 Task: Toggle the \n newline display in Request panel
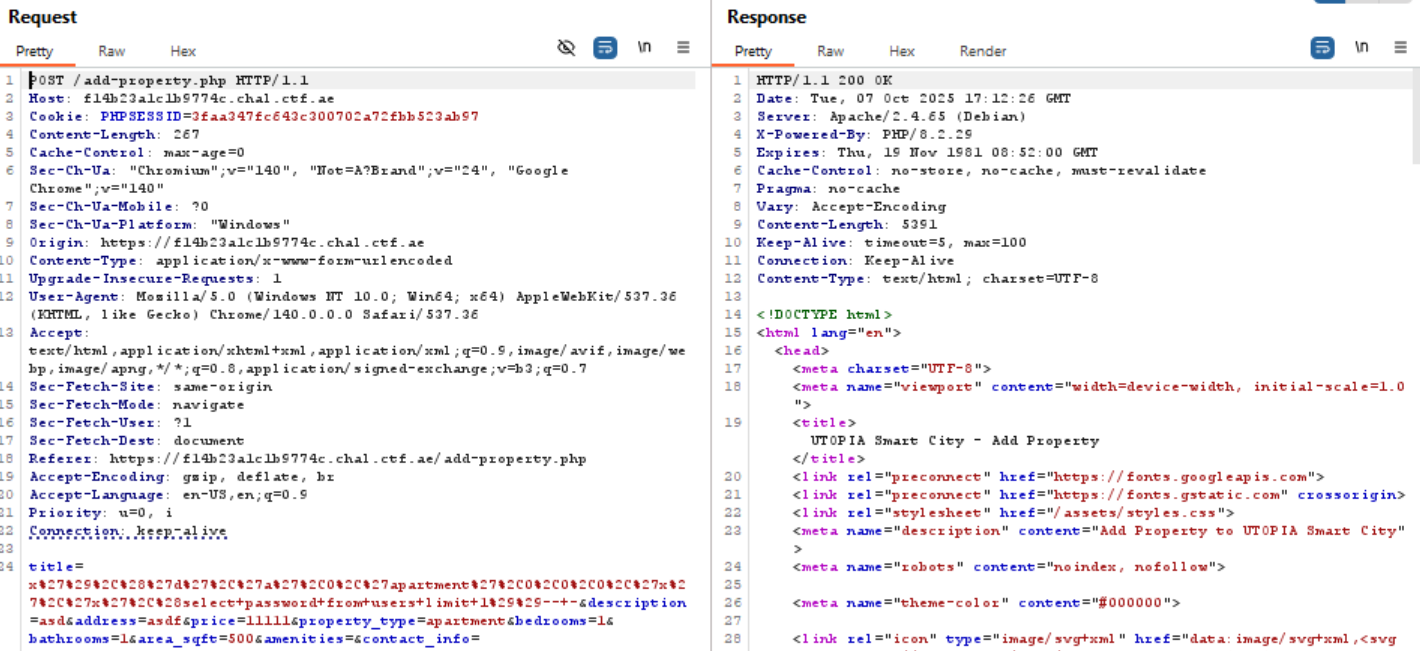[645, 47]
